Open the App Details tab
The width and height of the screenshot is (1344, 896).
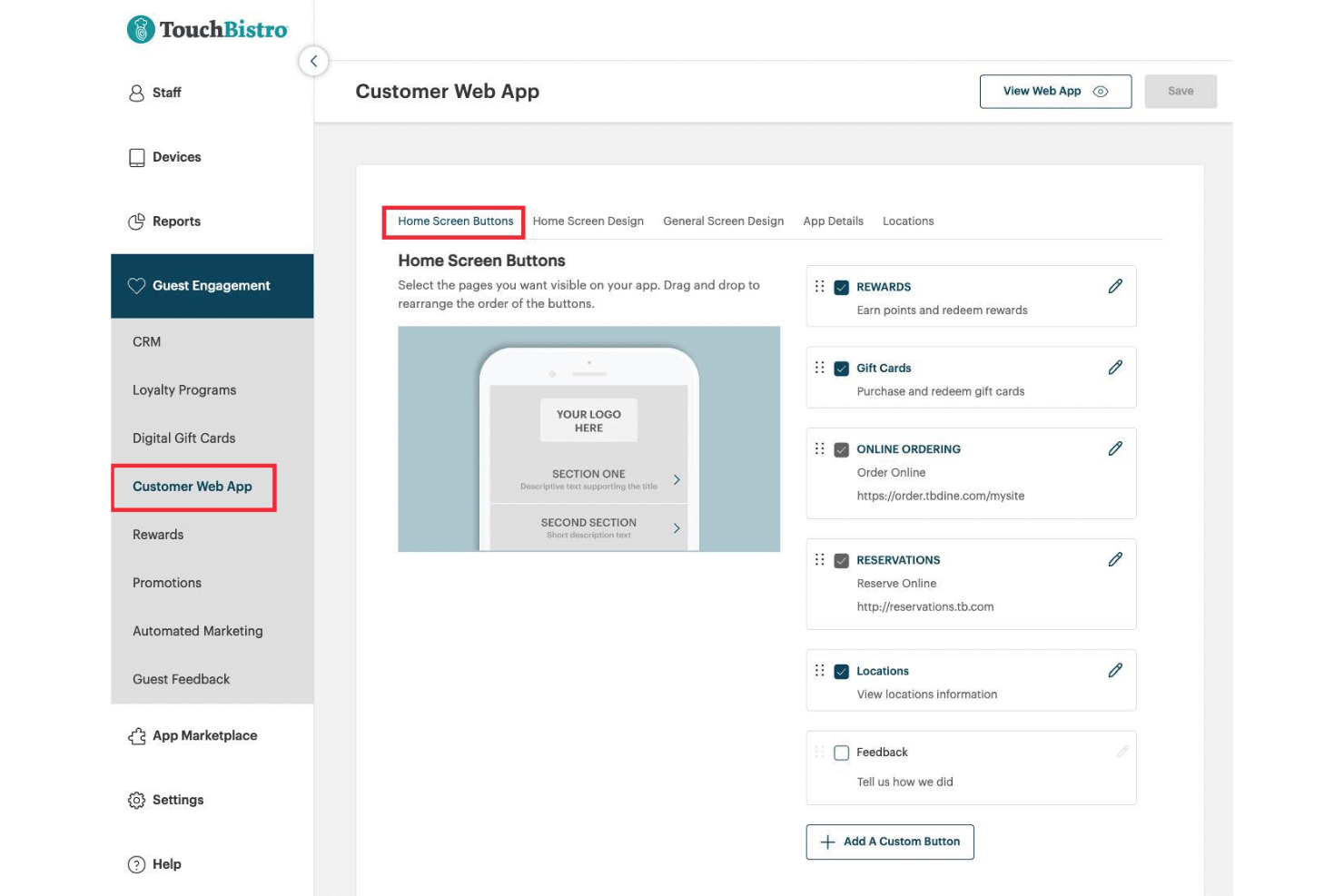(833, 222)
